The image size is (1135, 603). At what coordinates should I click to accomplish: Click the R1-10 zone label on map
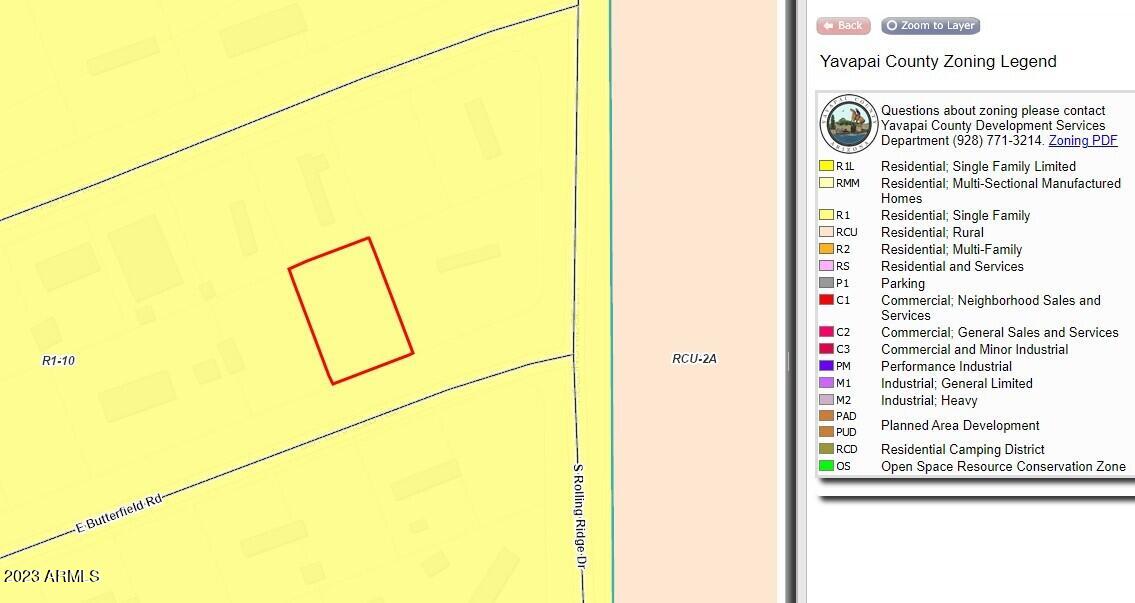[x=58, y=360]
